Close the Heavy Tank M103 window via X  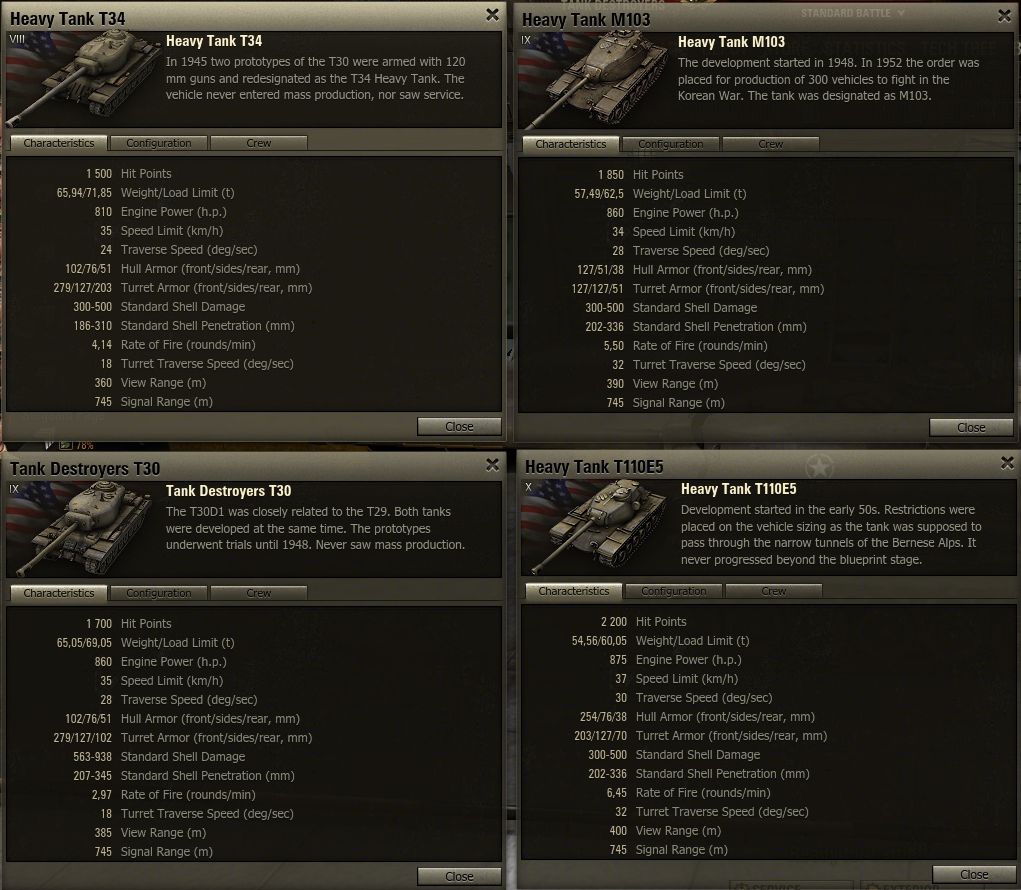[x=1004, y=16]
